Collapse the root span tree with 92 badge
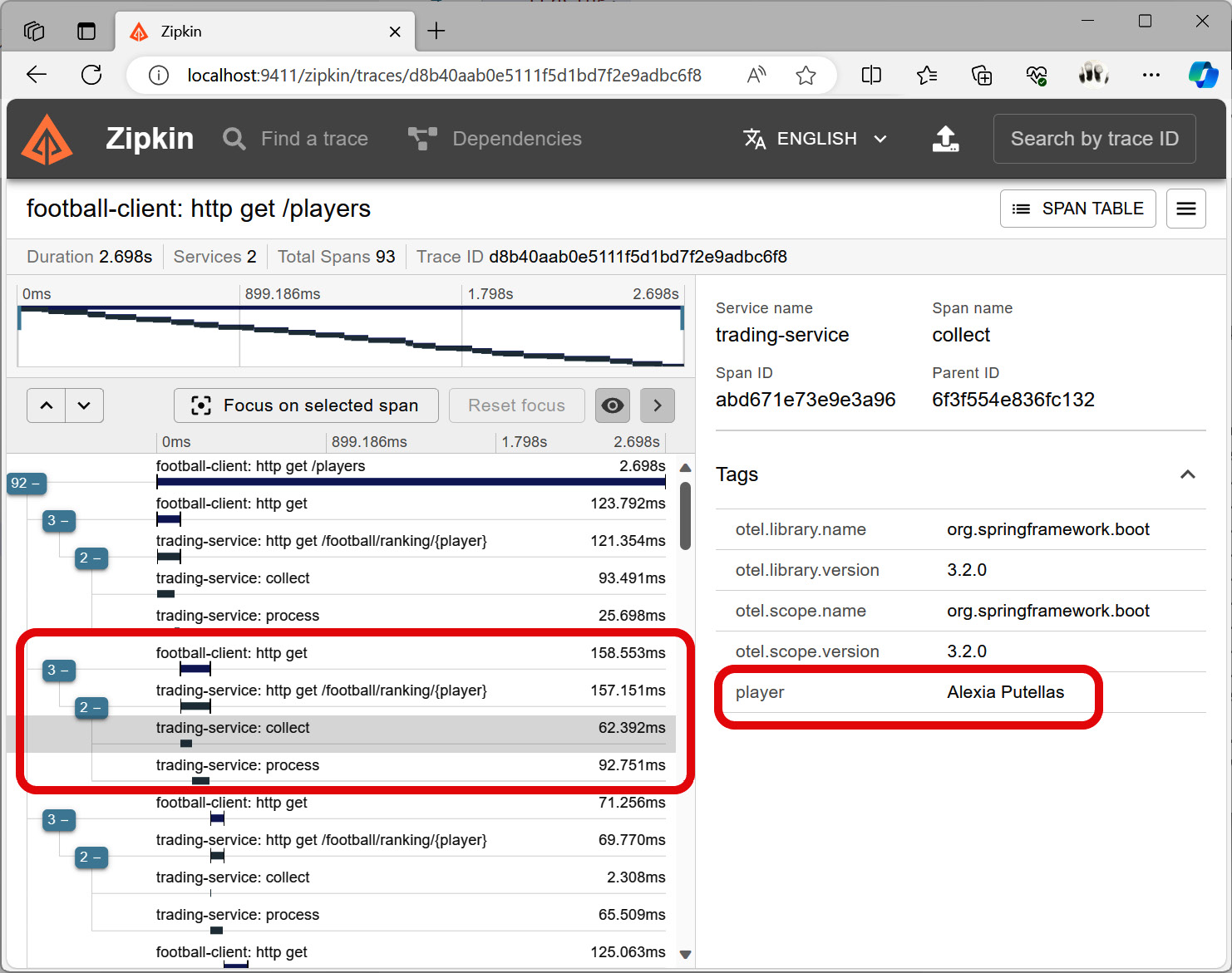1232x973 pixels. [x=27, y=483]
